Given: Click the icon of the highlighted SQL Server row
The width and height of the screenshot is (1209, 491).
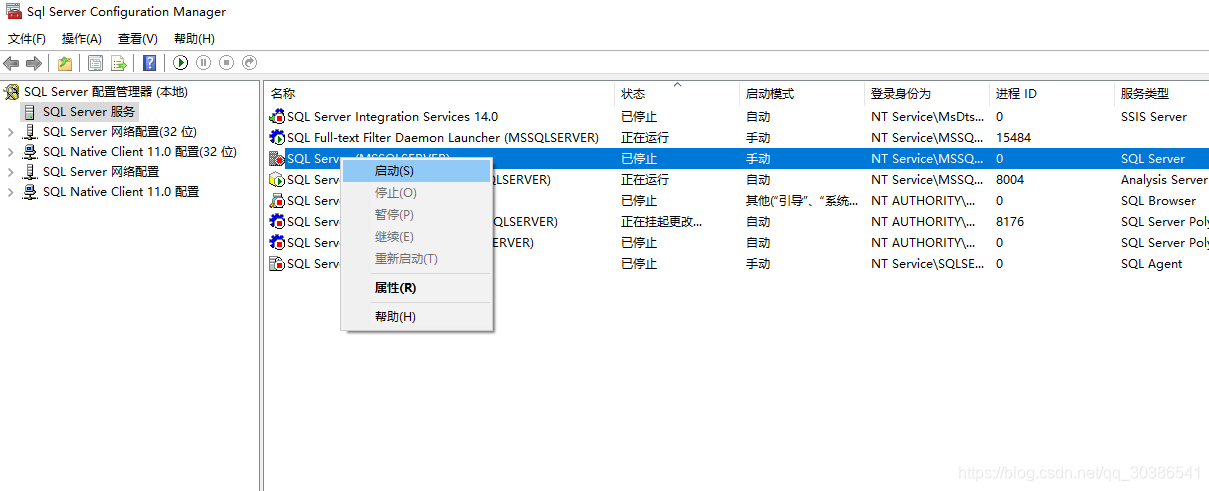Looking at the screenshot, I should point(277,159).
